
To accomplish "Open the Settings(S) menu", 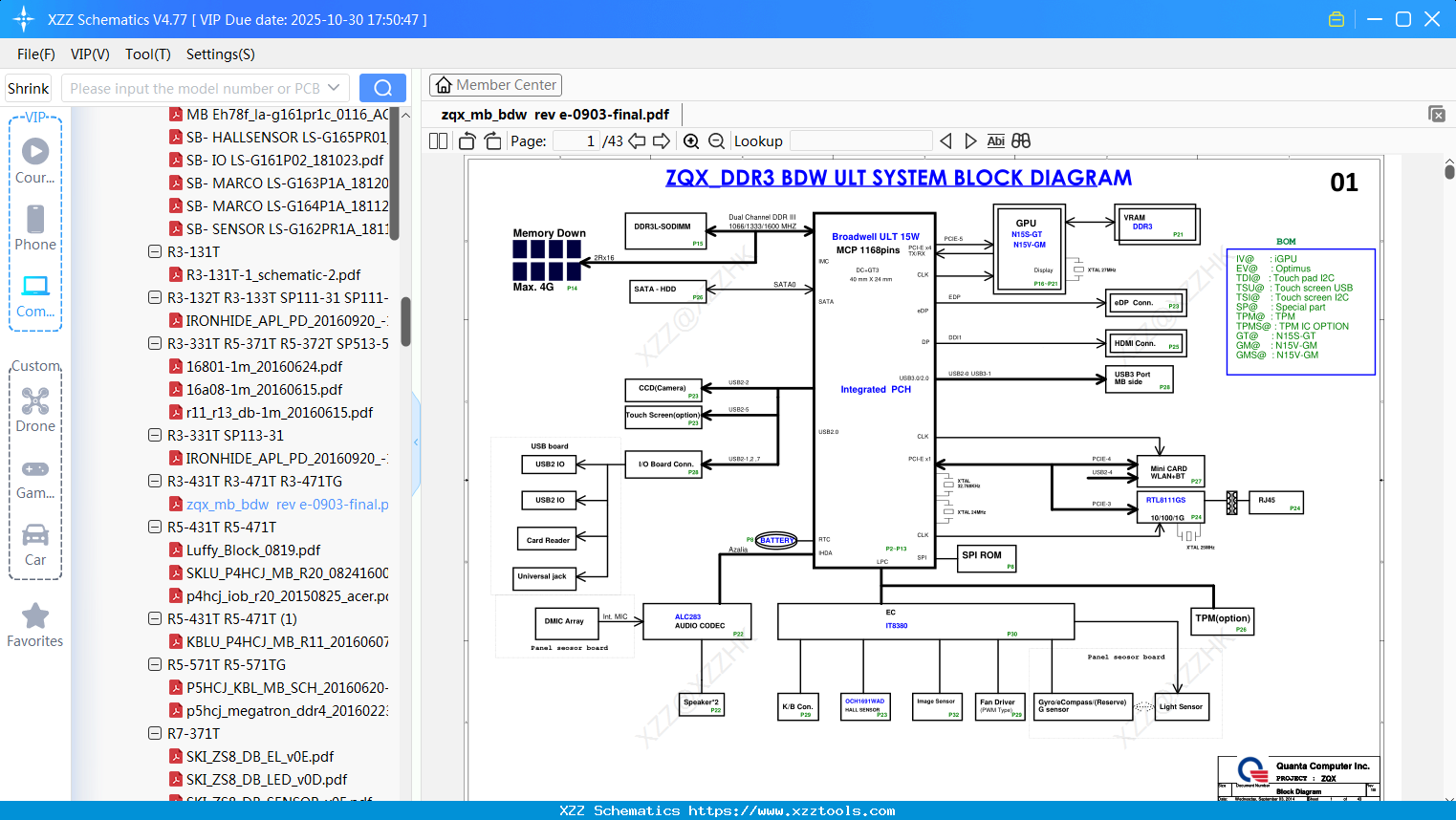I will (x=220, y=54).
